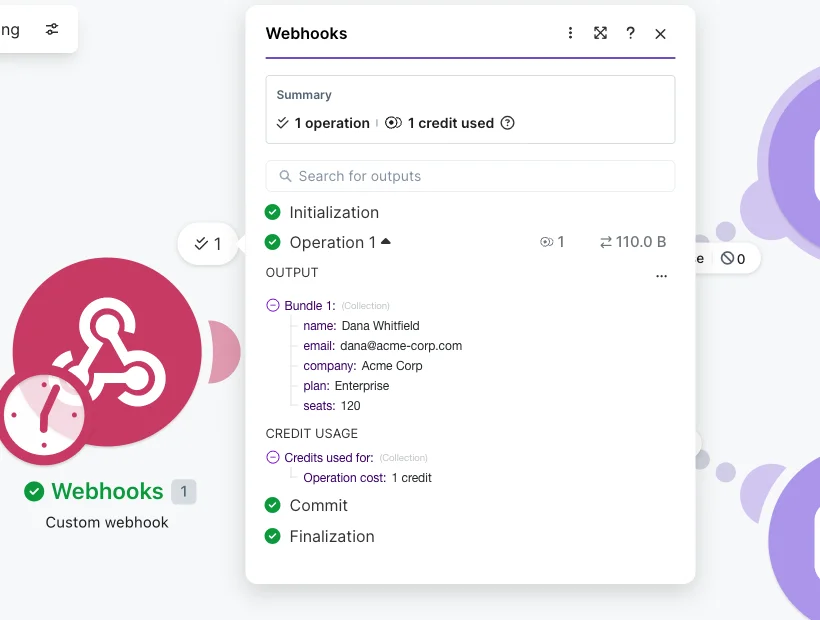Focus the Search for outputs field
Screen dimensions: 820x620
(x=470, y=176)
